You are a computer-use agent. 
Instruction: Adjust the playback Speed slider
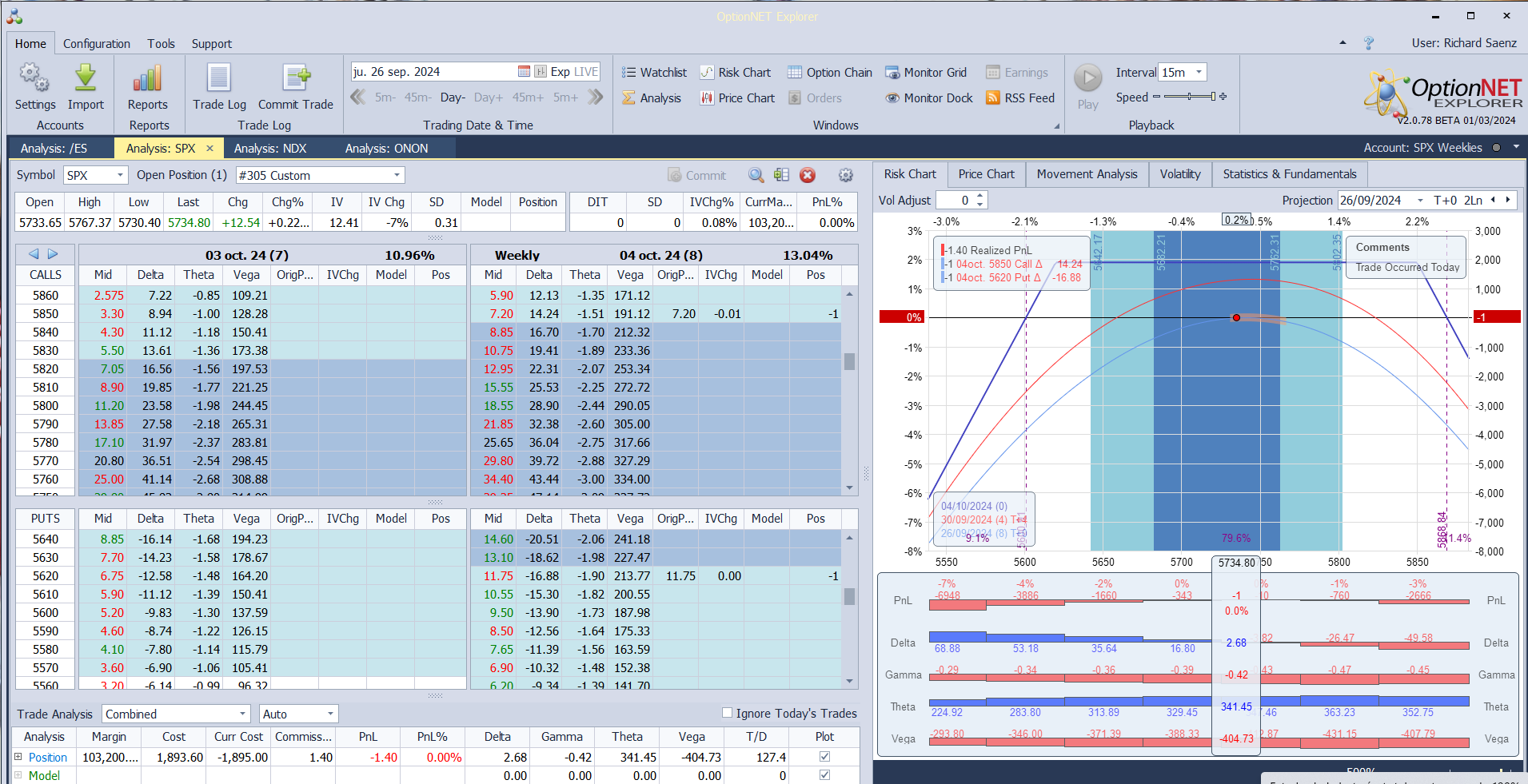1189,97
